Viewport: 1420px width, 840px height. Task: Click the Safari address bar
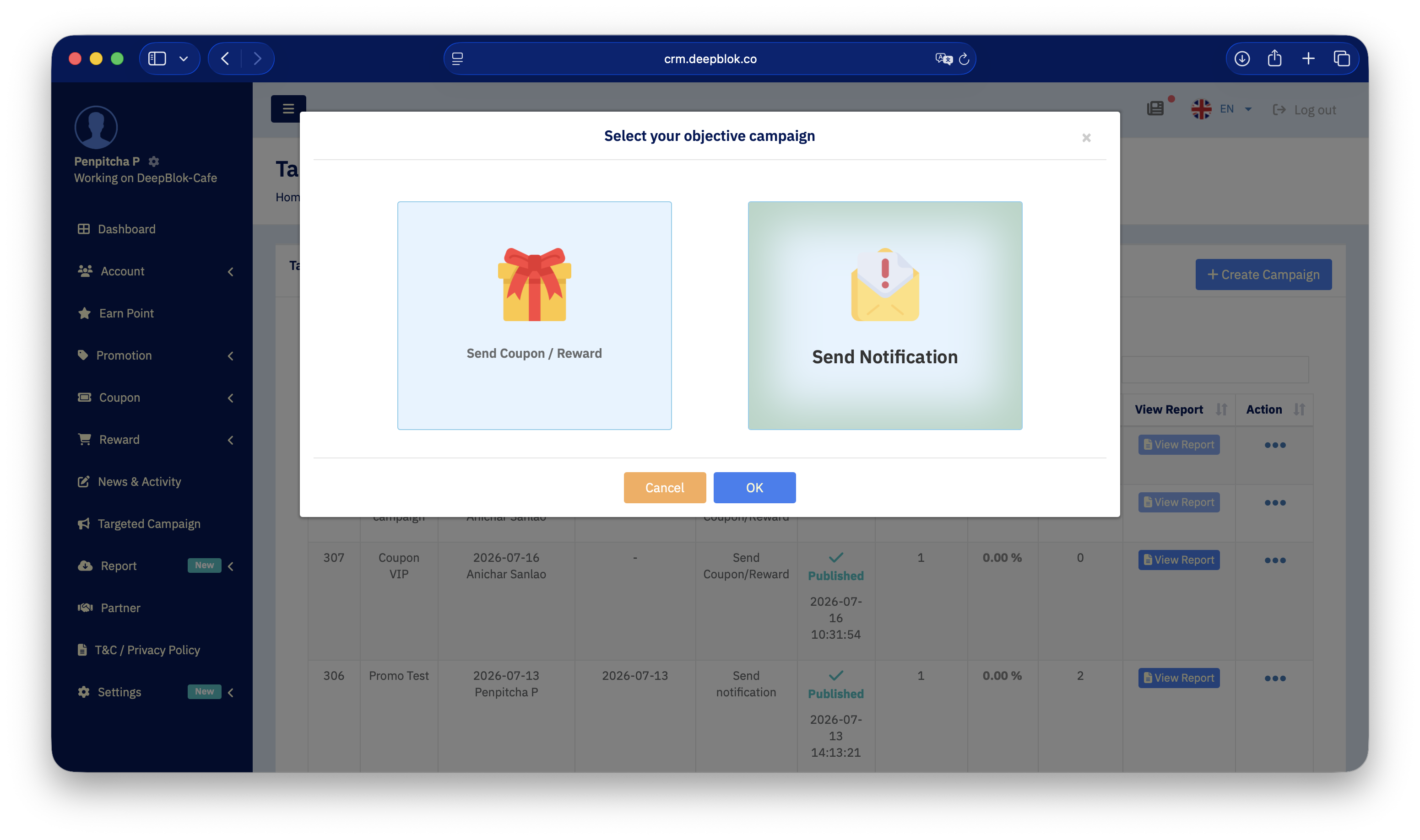710,59
